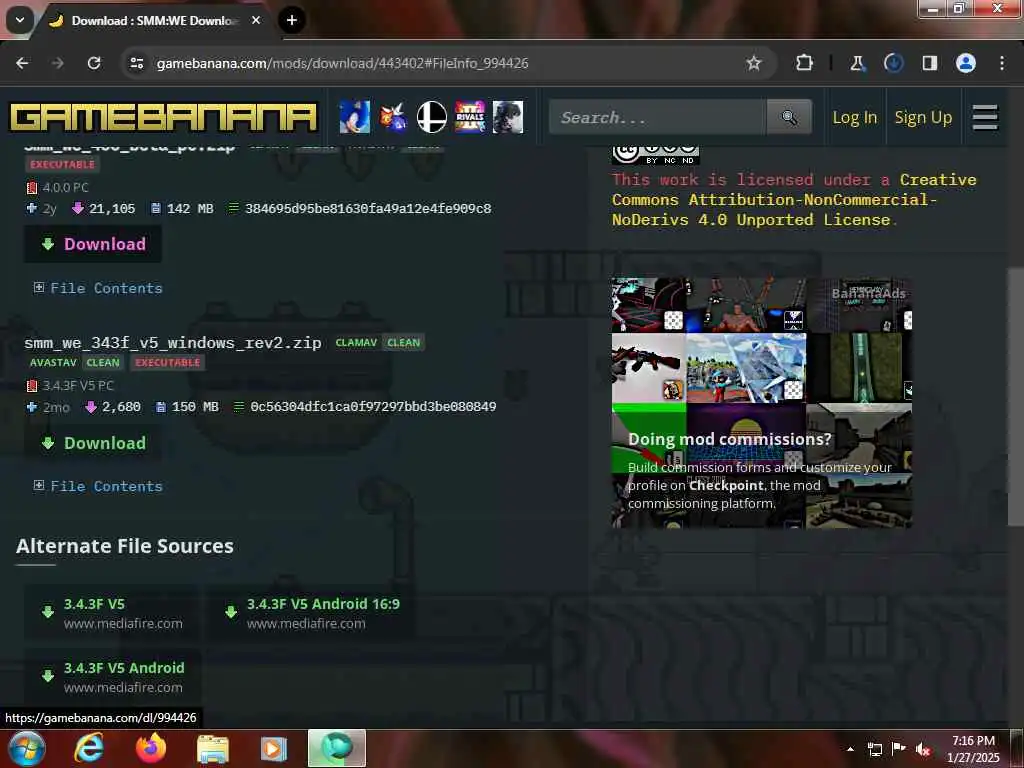Click the search magnifier button
The height and width of the screenshot is (768, 1024).
(x=789, y=118)
